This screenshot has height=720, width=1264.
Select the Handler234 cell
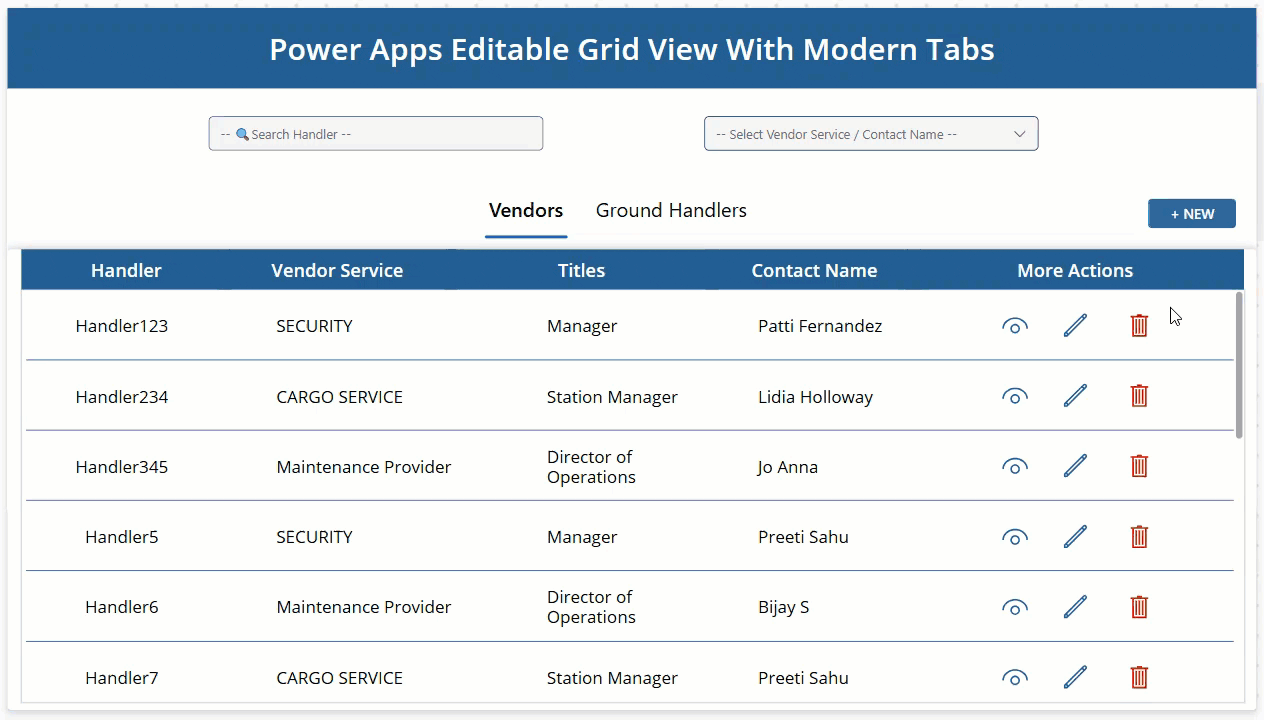pyautogui.click(x=122, y=397)
